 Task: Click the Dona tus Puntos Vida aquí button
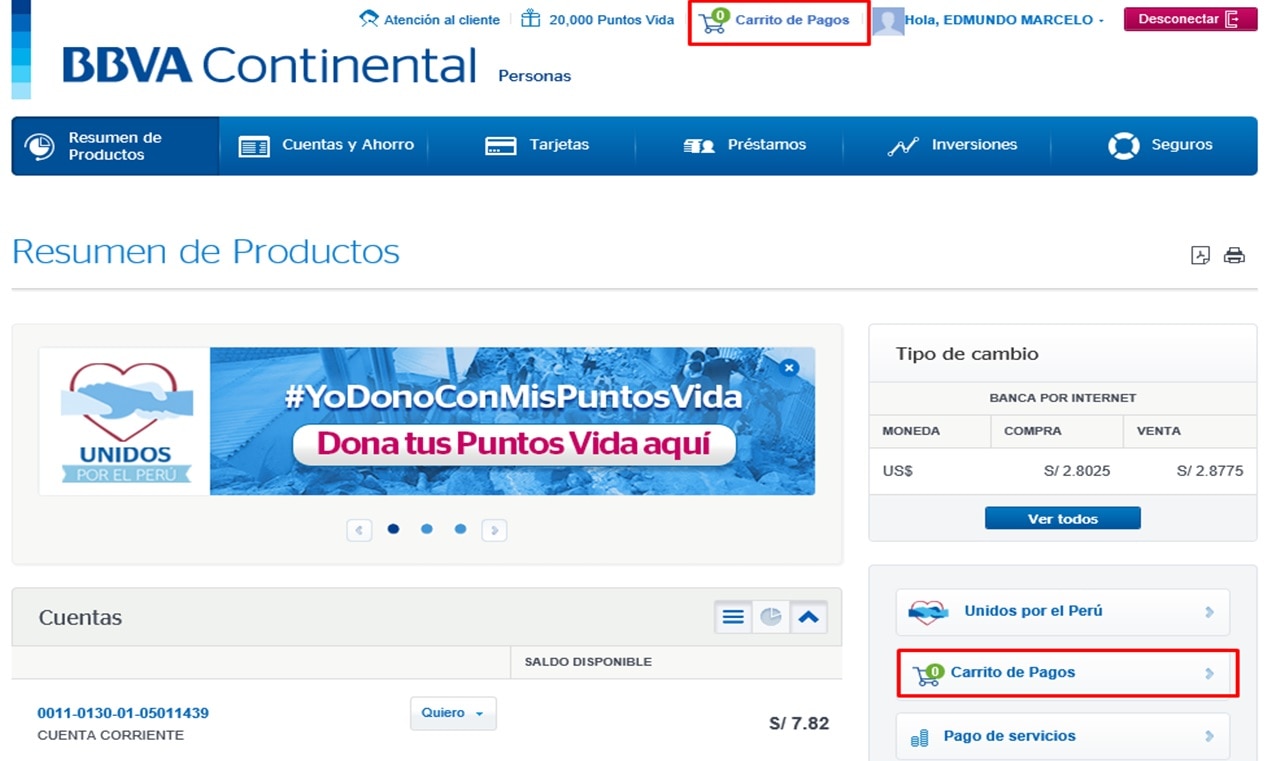pyautogui.click(x=514, y=444)
